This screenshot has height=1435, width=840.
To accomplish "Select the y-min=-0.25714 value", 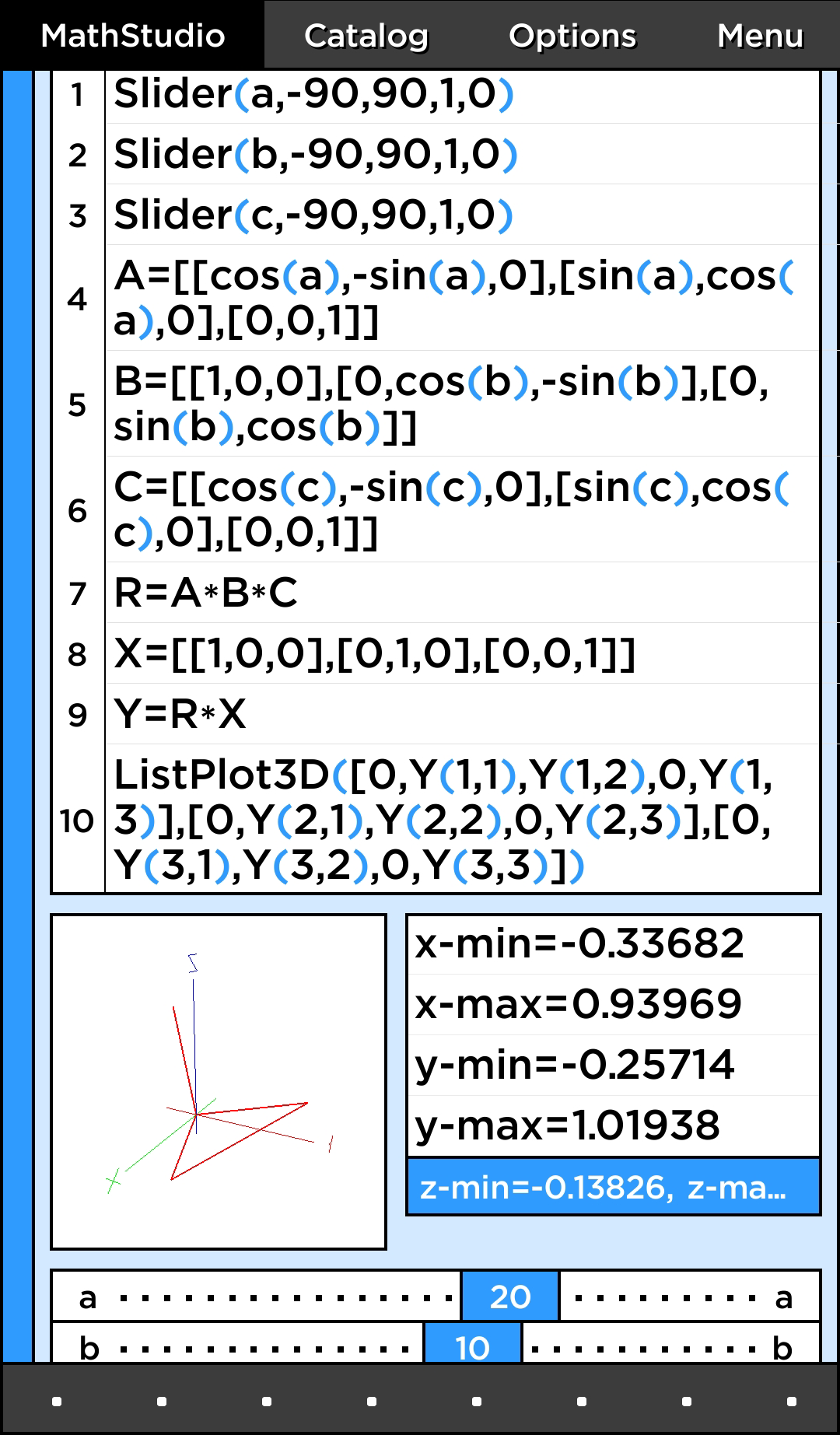I will tap(614, 1065).
